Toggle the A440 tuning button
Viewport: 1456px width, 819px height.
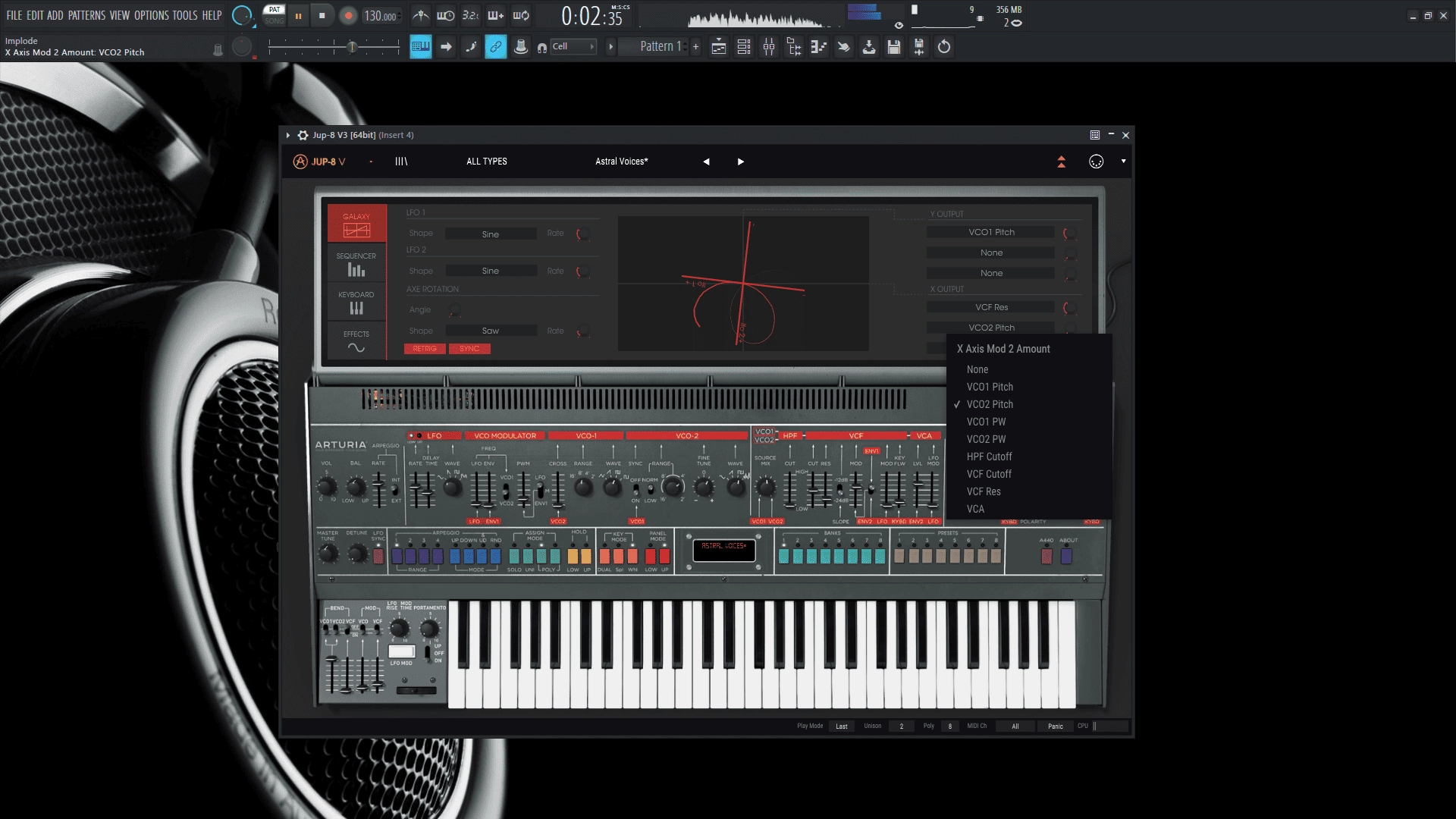1046,556
